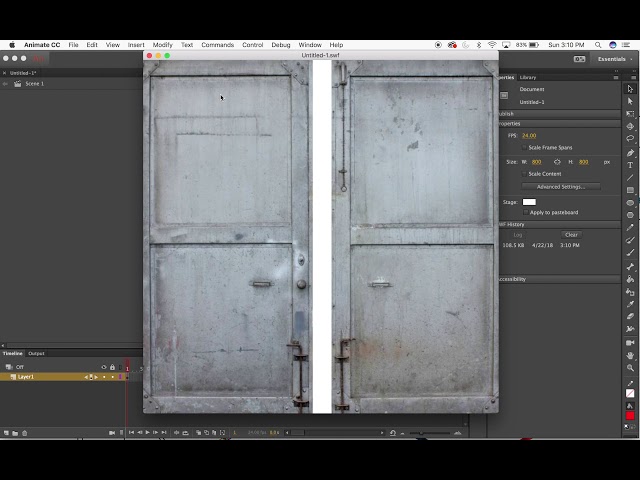Select the PolyStar tool
The width and height of the screenshot is (640, 480).
point(630,215)
